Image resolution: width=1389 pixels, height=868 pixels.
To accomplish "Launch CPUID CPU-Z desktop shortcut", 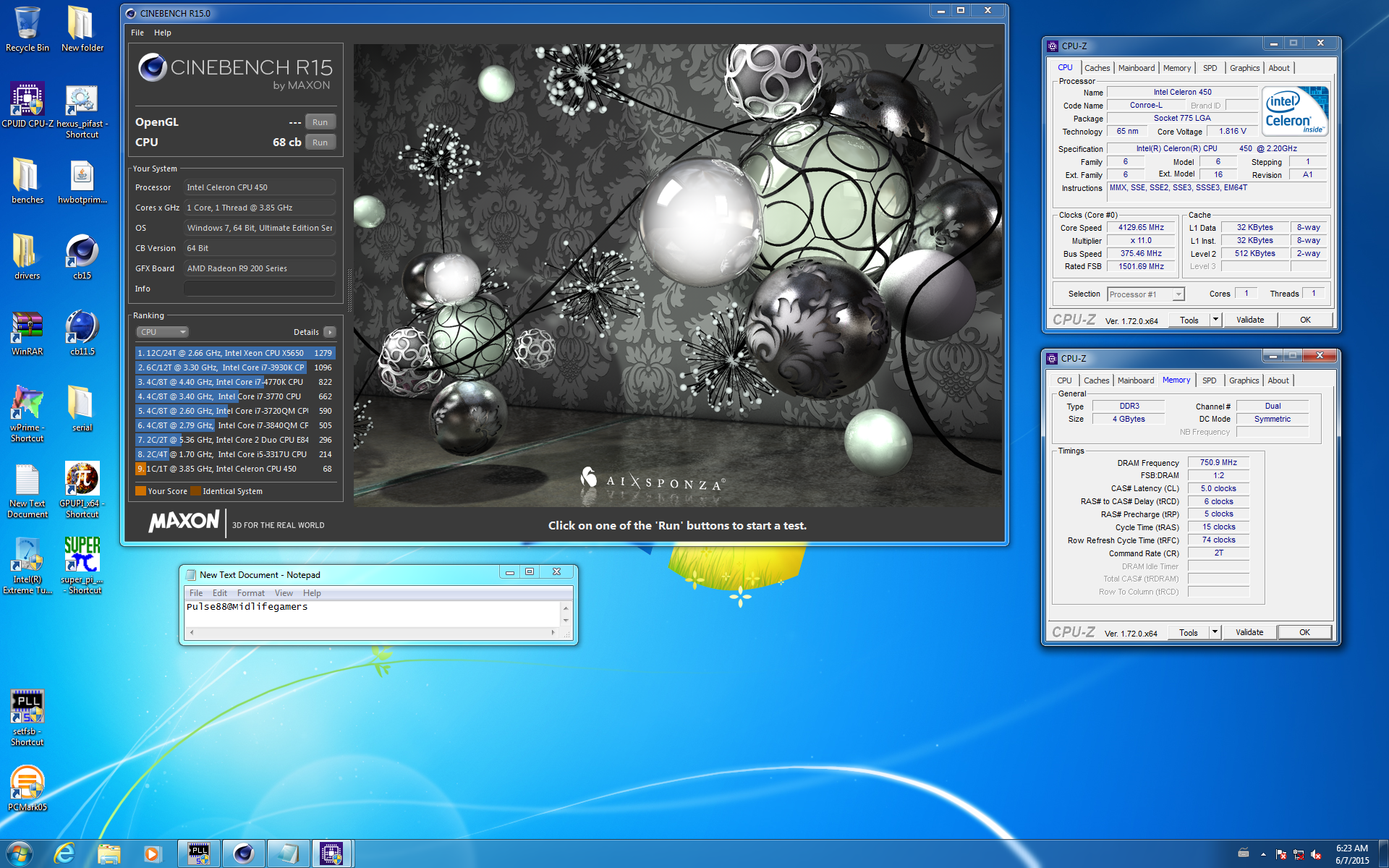I will click(27, 105).
